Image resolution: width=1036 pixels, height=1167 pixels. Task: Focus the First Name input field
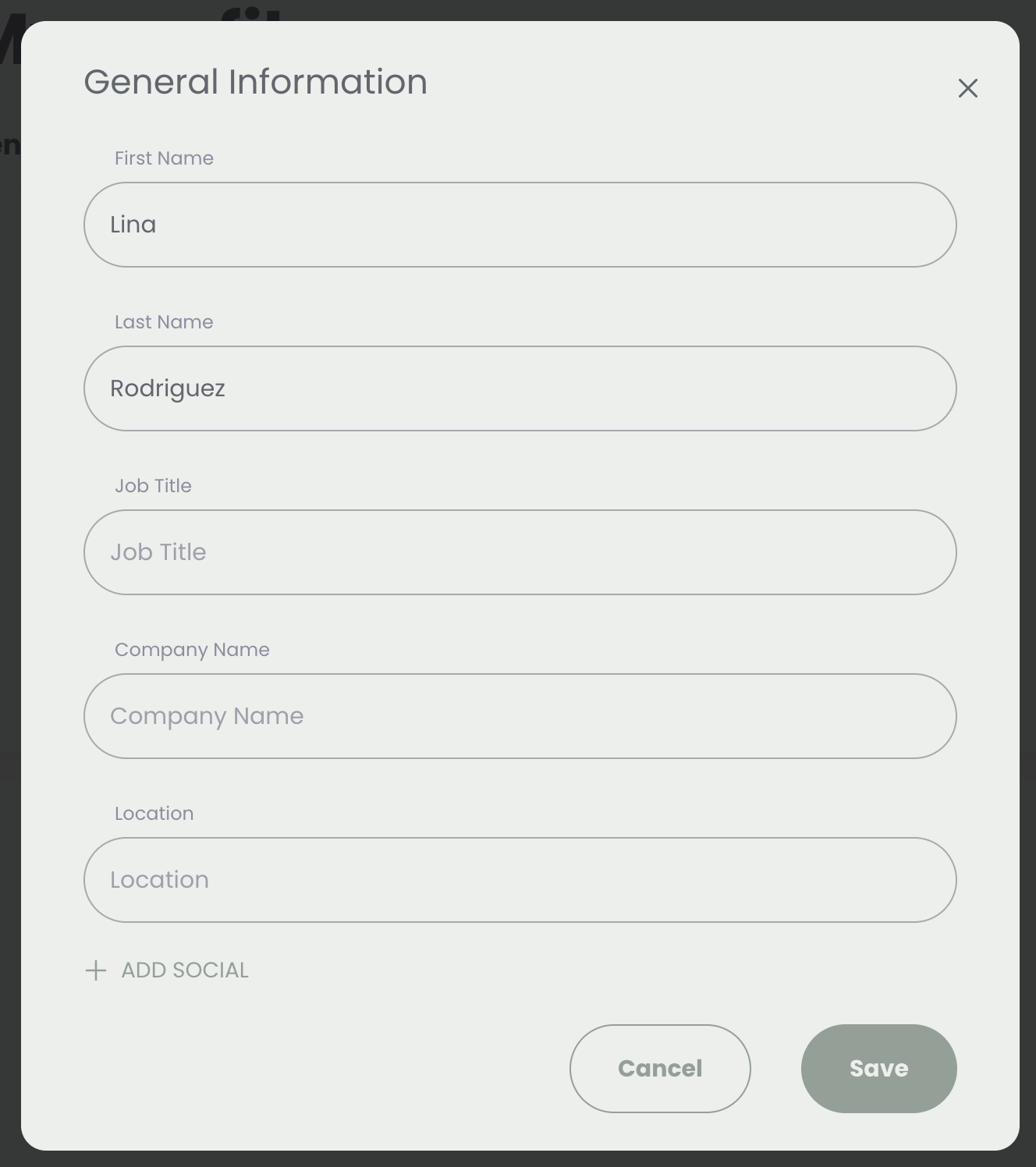pos(520,225)
